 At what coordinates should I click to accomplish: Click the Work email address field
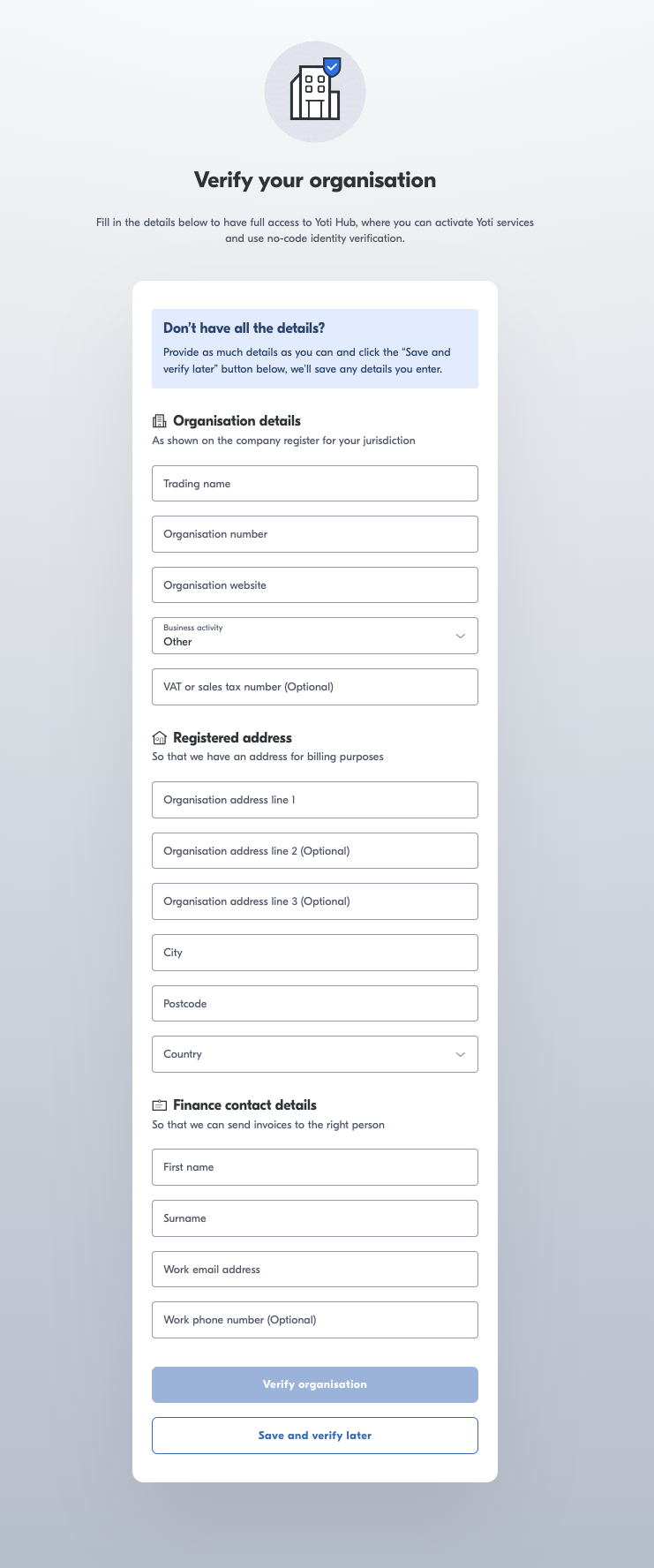tap(314, 1270)
